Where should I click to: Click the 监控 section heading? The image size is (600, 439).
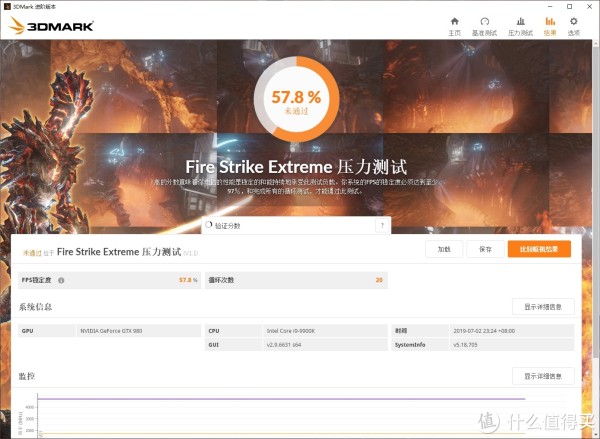point(27,376)
